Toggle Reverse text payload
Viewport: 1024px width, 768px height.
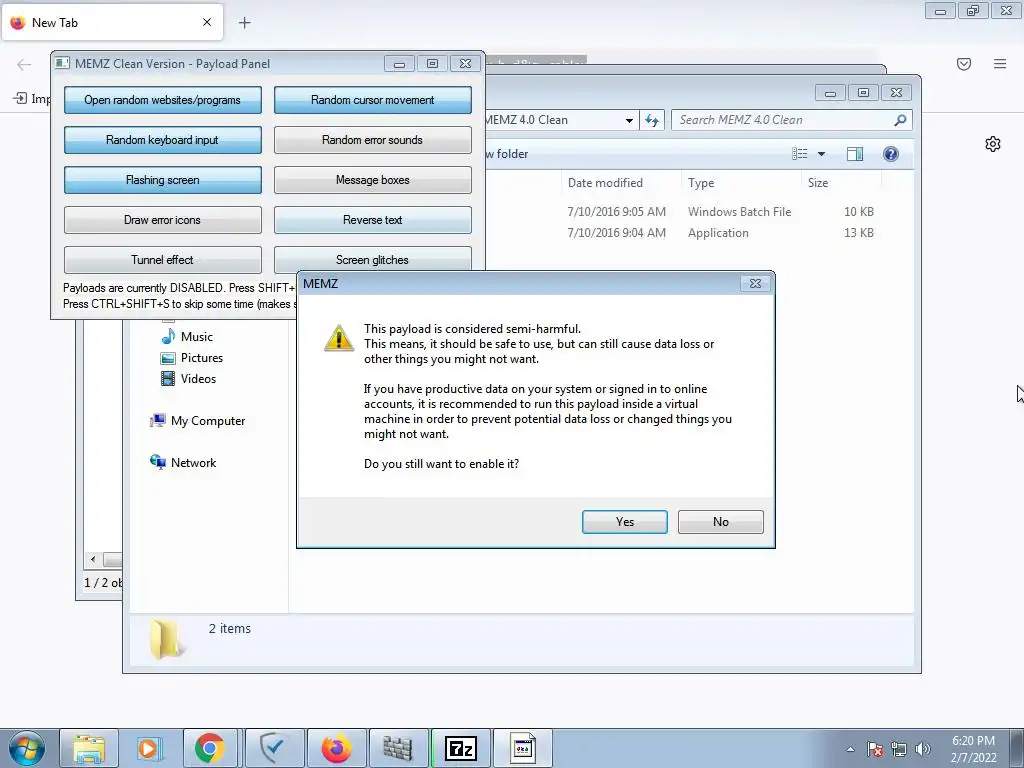372,220
